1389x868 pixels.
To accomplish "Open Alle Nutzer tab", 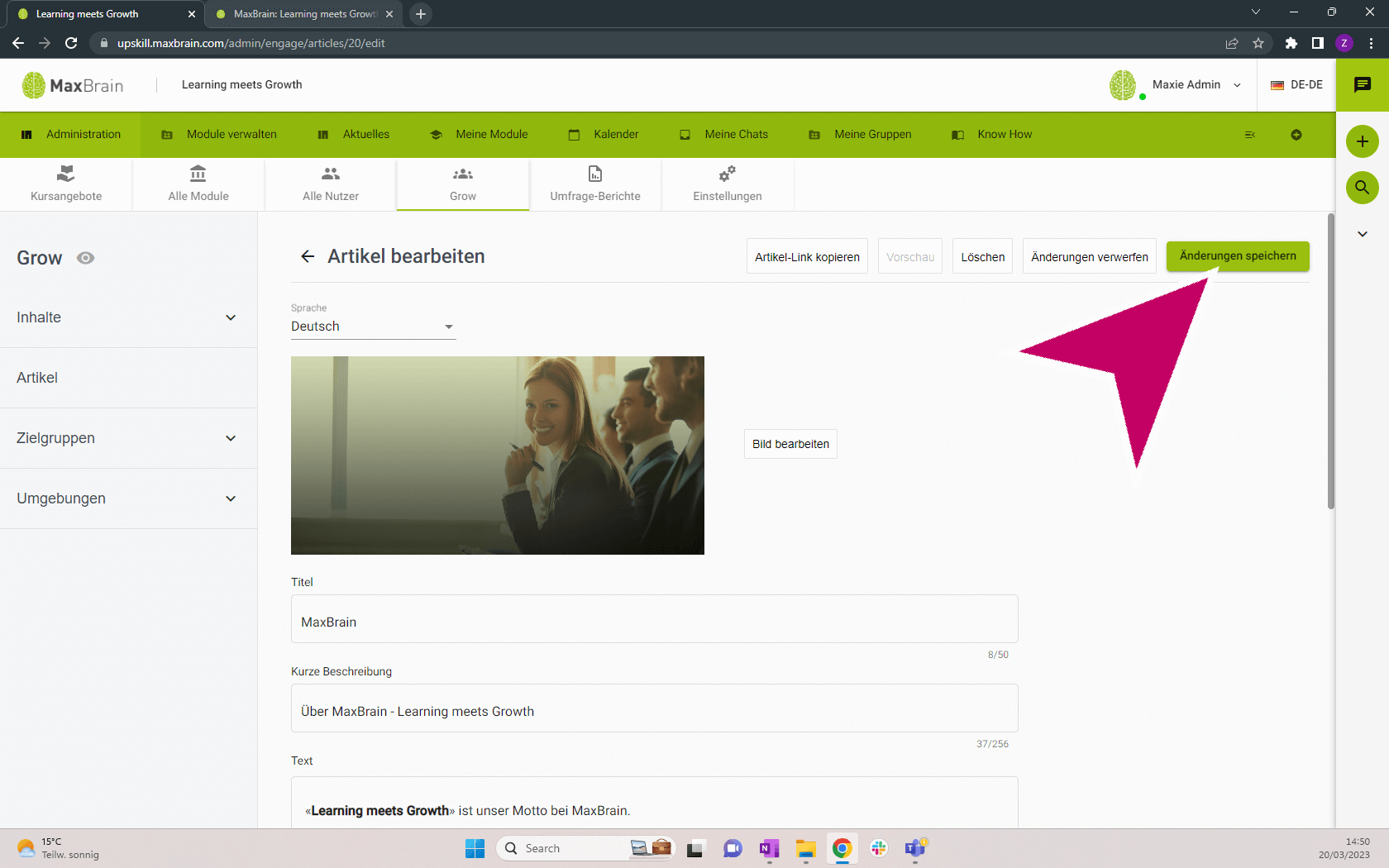I will pos(331,184).
